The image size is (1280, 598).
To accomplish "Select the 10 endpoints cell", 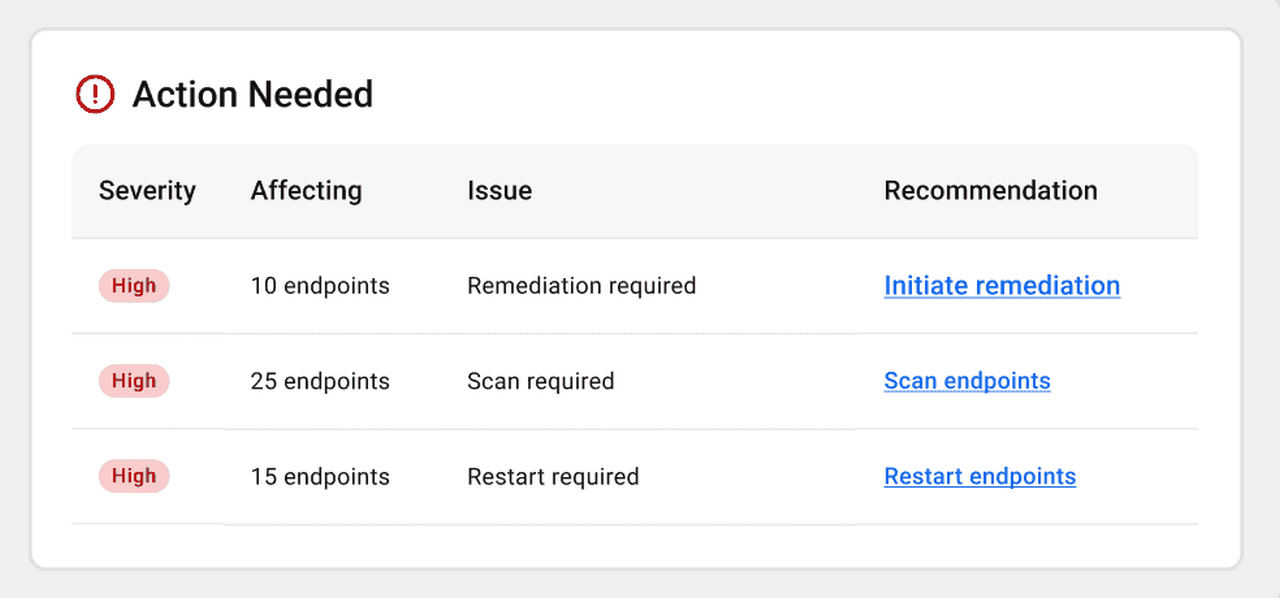I will (320, 285).
